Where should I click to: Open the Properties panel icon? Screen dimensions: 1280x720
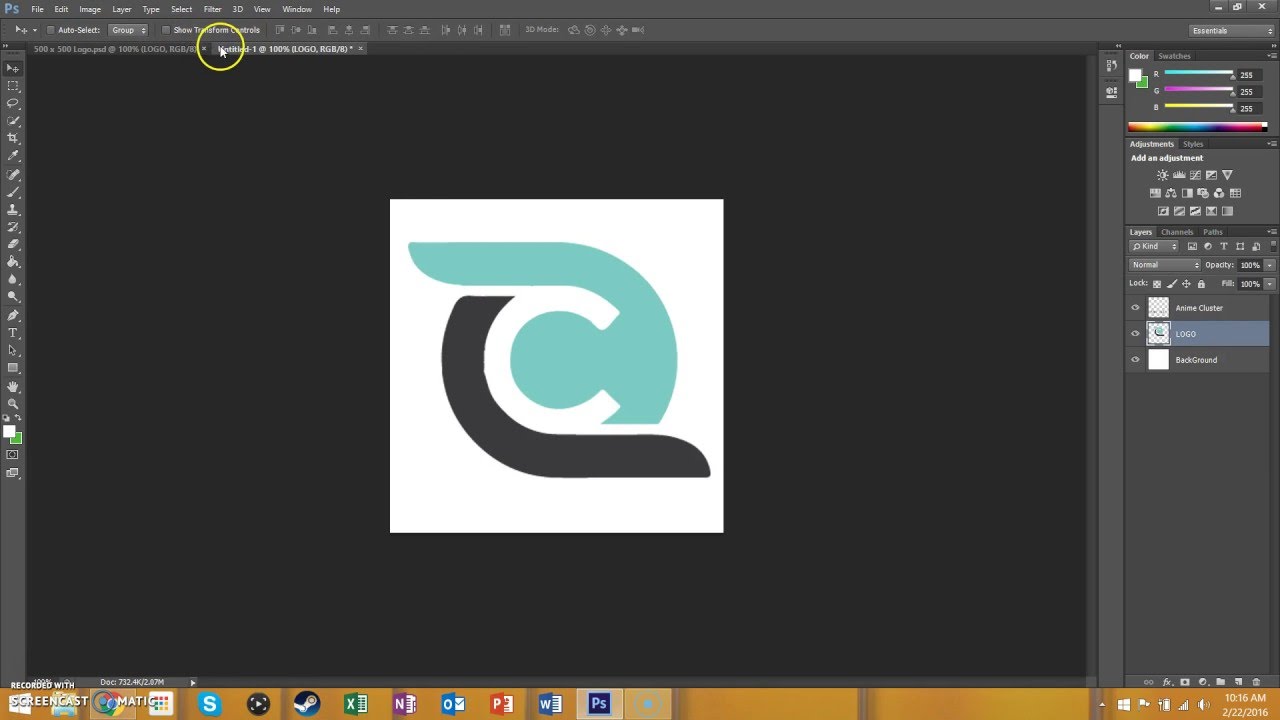pyautogui.click(x=1111, y=91)
